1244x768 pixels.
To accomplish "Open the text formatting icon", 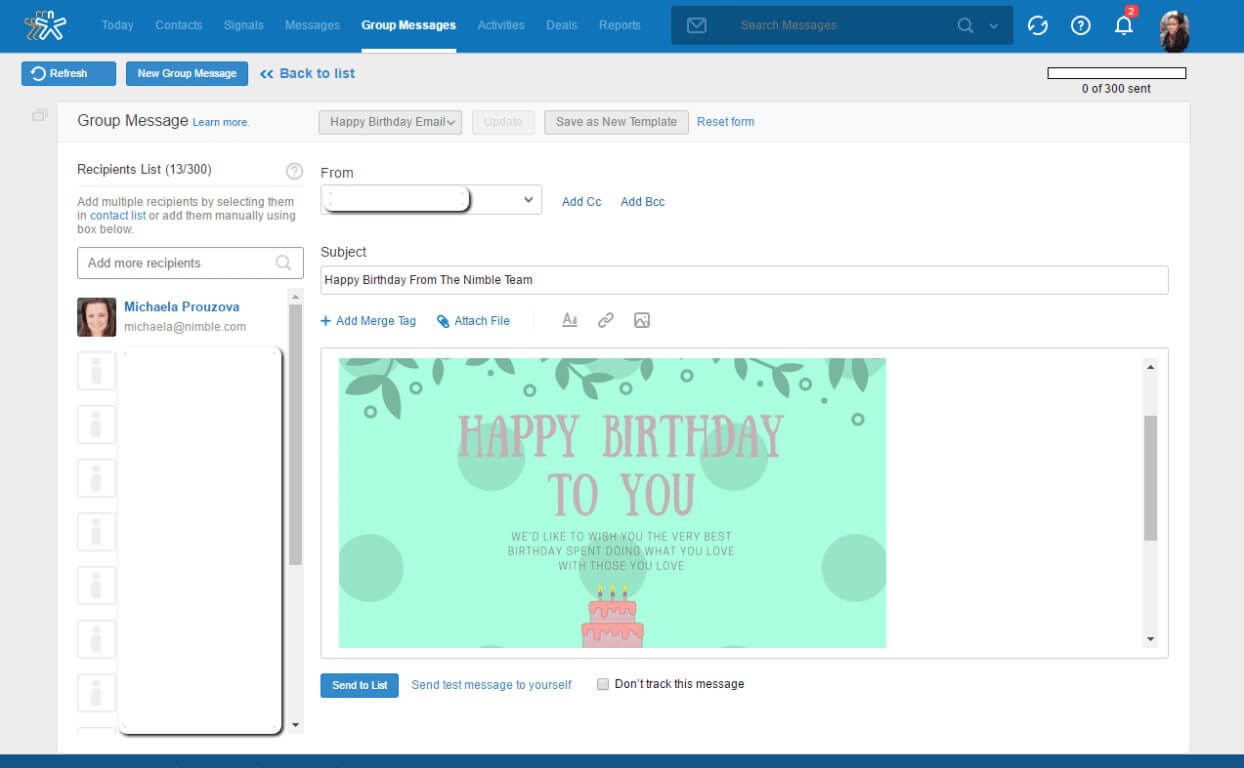I will pyautogui.click(x=569, y=320).
